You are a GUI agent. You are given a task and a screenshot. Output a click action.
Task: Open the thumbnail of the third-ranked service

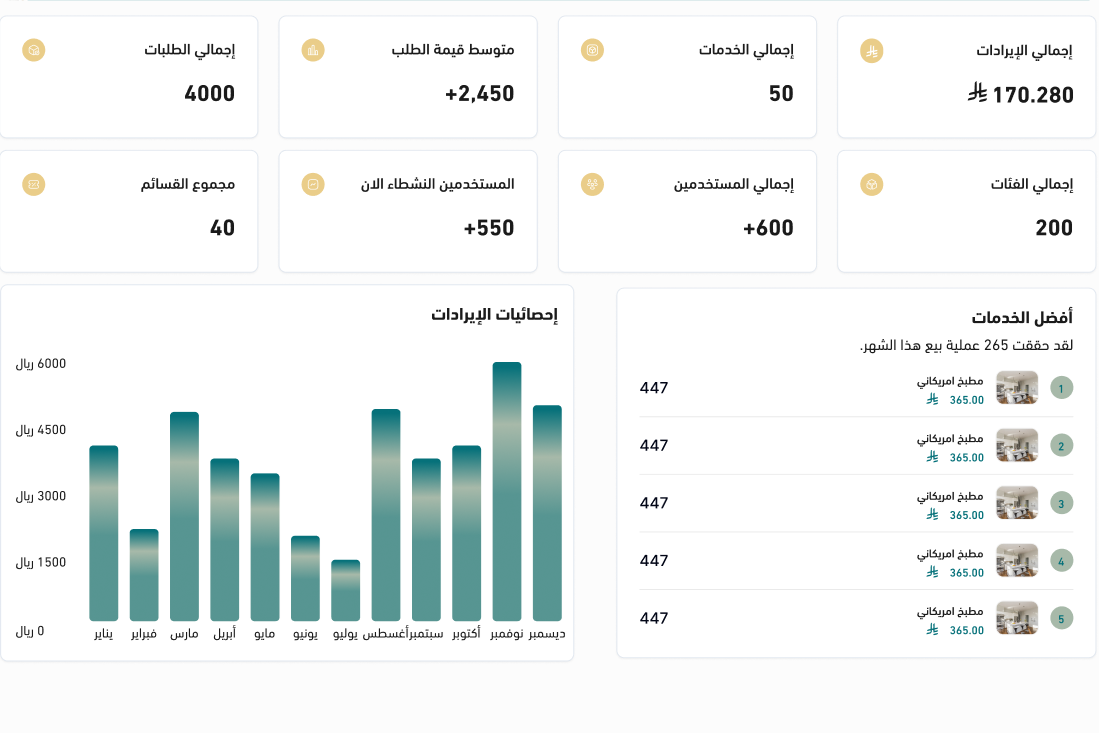pos(1017,503)
